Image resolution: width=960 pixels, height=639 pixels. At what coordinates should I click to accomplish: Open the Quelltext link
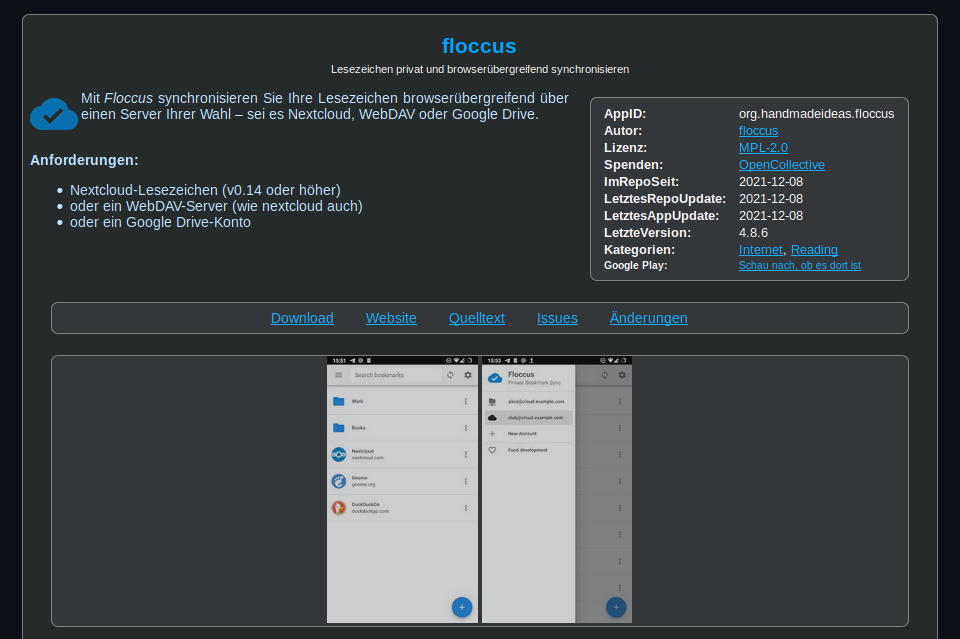pyautogui.click(x=476, y=318)
